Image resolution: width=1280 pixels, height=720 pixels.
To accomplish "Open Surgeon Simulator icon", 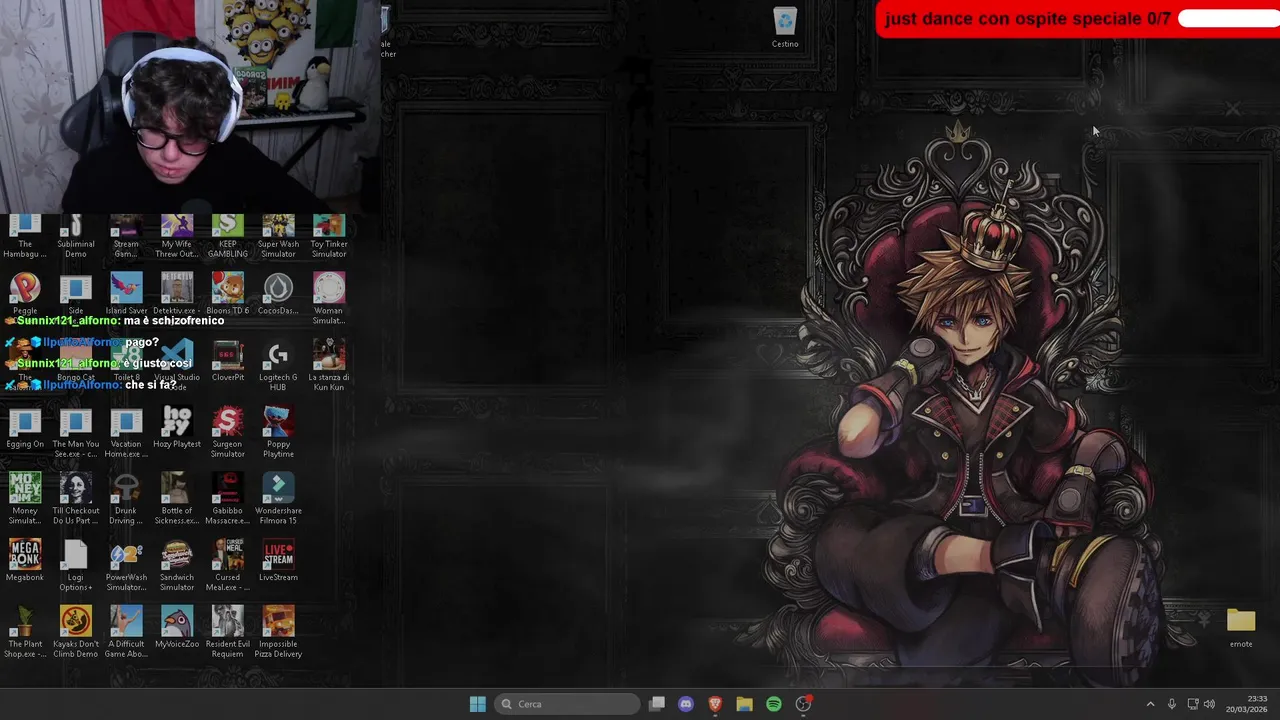I will point(228,433).
